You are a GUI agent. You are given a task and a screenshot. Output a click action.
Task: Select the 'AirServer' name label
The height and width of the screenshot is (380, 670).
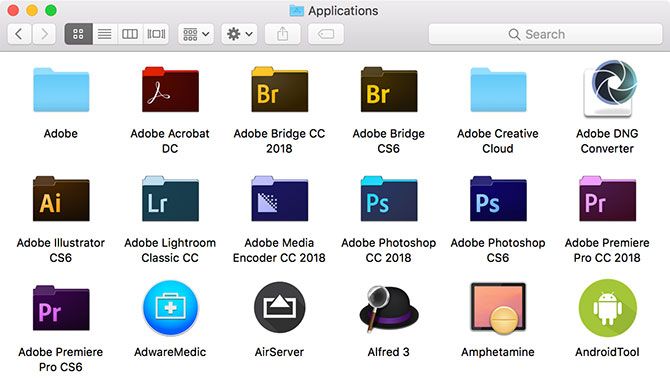279,352
